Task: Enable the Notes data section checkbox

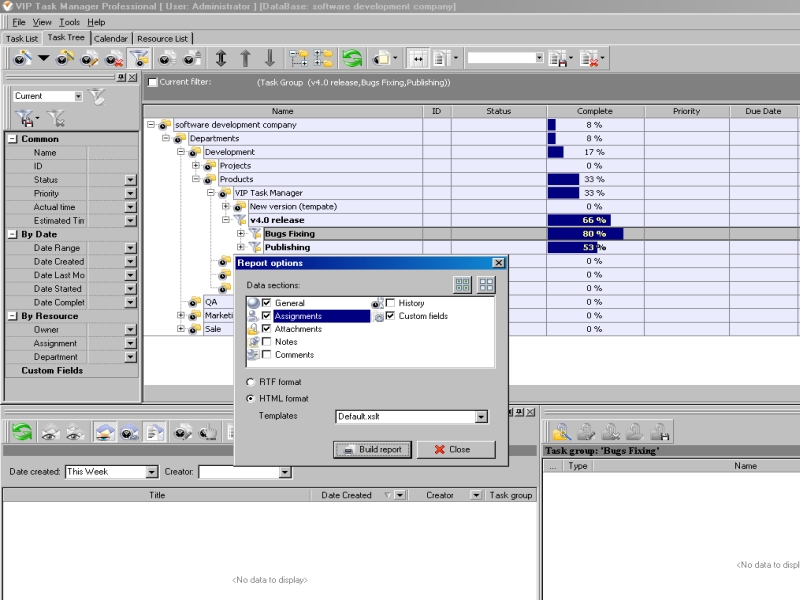Action: pos(267,342)
